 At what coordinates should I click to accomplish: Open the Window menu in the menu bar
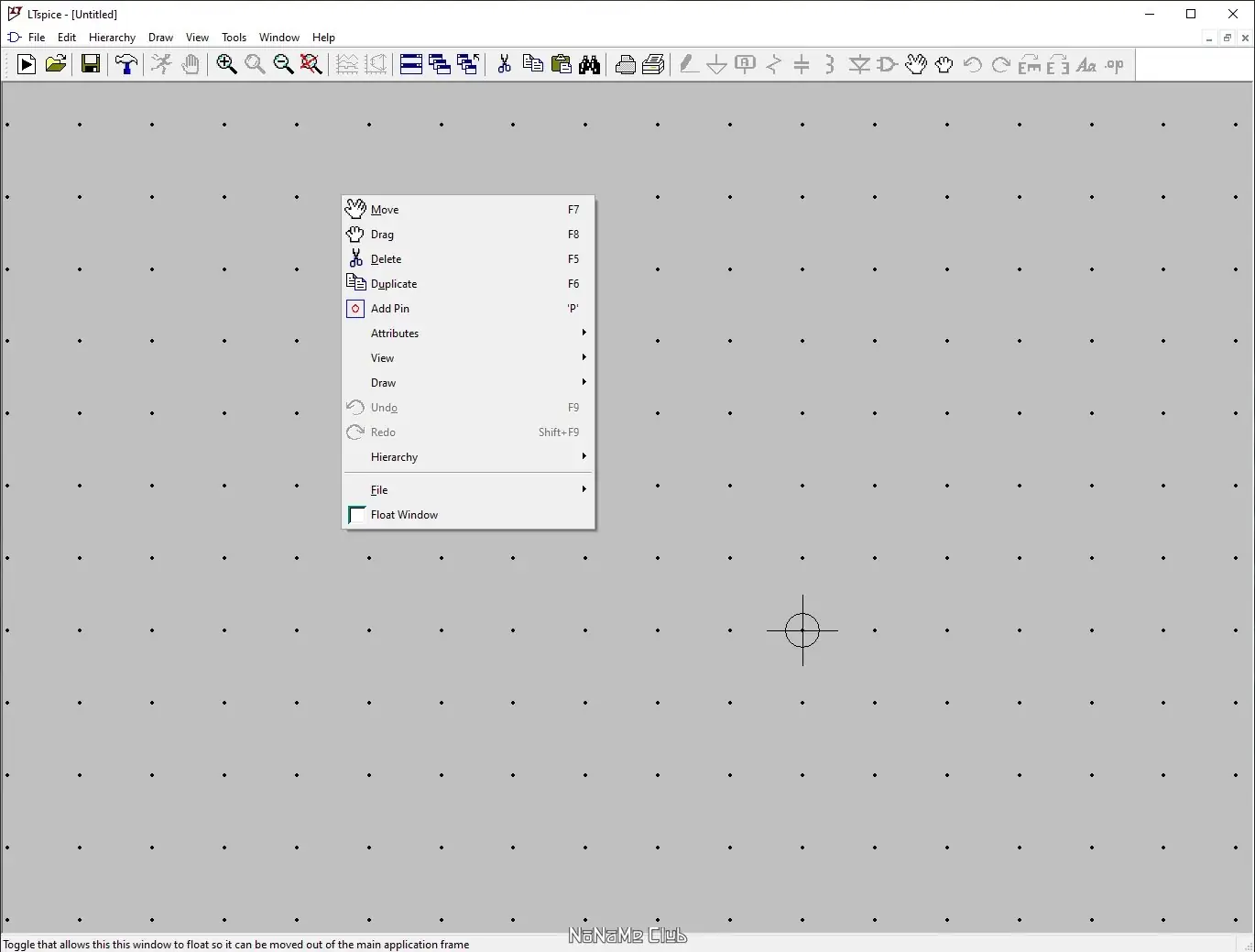(x=279, y=38)
